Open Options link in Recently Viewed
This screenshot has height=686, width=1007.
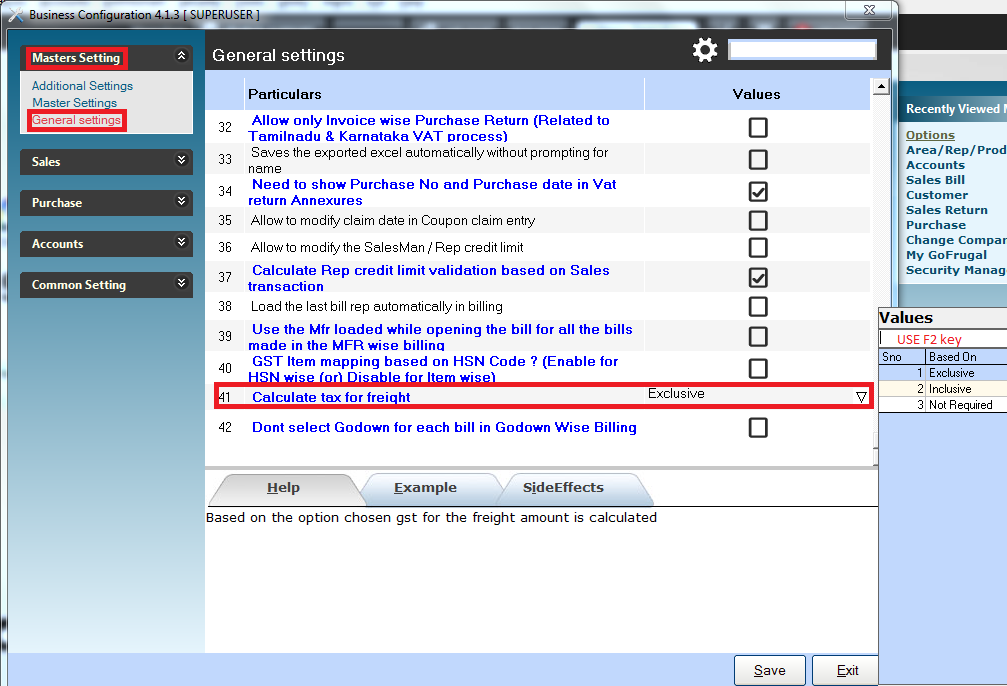(x=930, y=135)
